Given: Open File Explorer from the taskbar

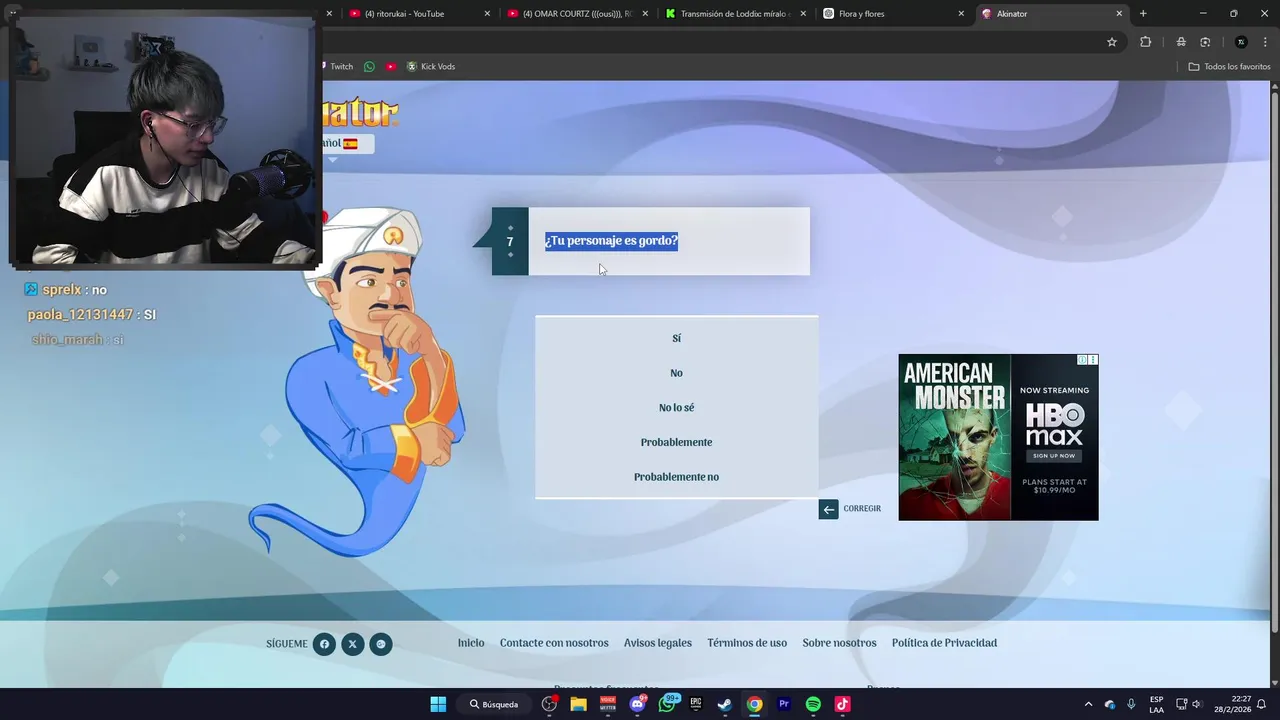Looking at the screenshot, I should (578, 704).
